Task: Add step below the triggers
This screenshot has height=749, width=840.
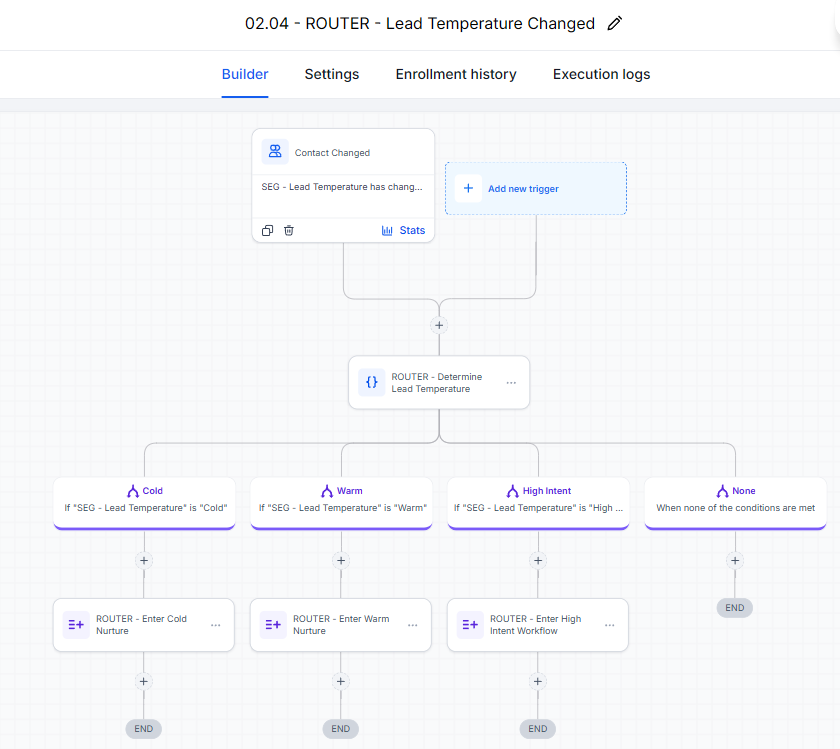Action: (439, 325)
